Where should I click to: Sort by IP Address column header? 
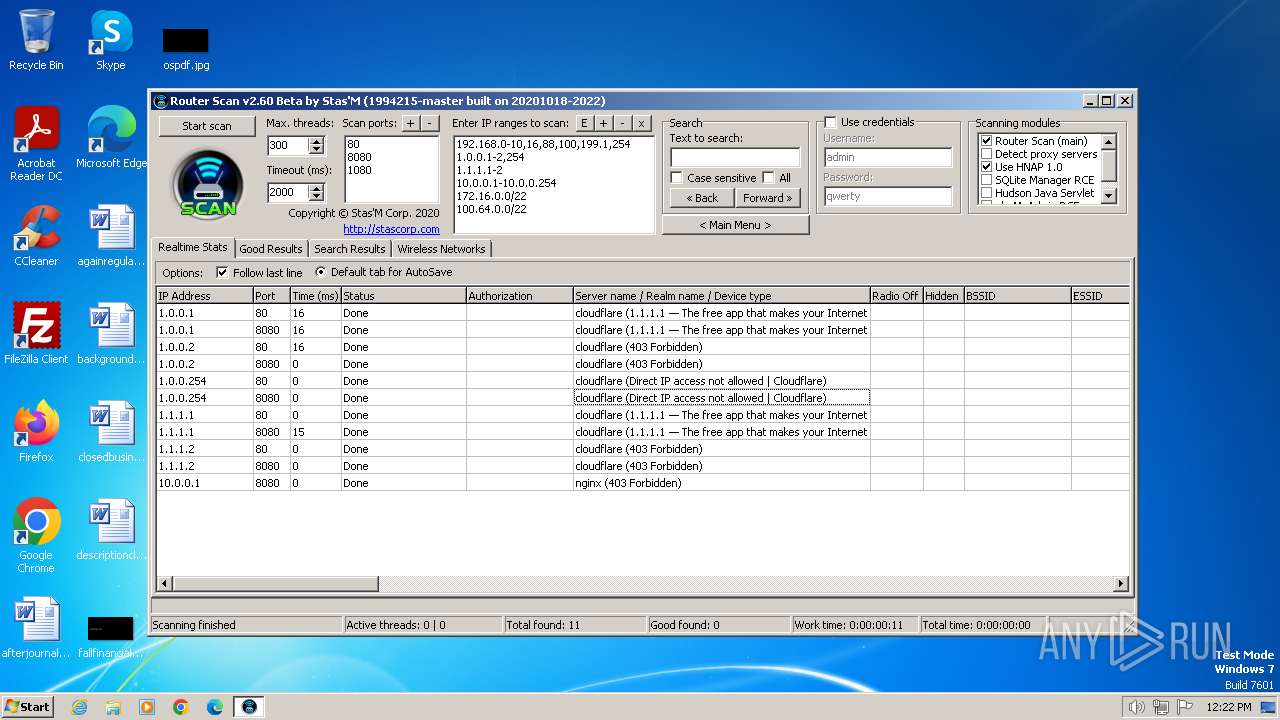pos(204,296)
